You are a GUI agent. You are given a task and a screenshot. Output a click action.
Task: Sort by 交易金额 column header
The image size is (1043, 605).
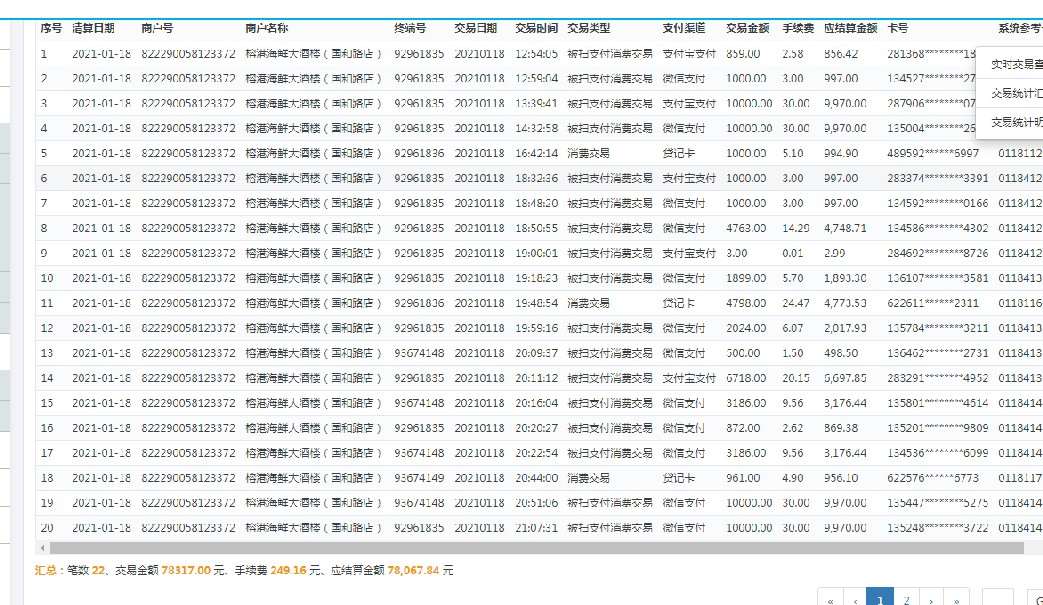(x=747, y=28)
